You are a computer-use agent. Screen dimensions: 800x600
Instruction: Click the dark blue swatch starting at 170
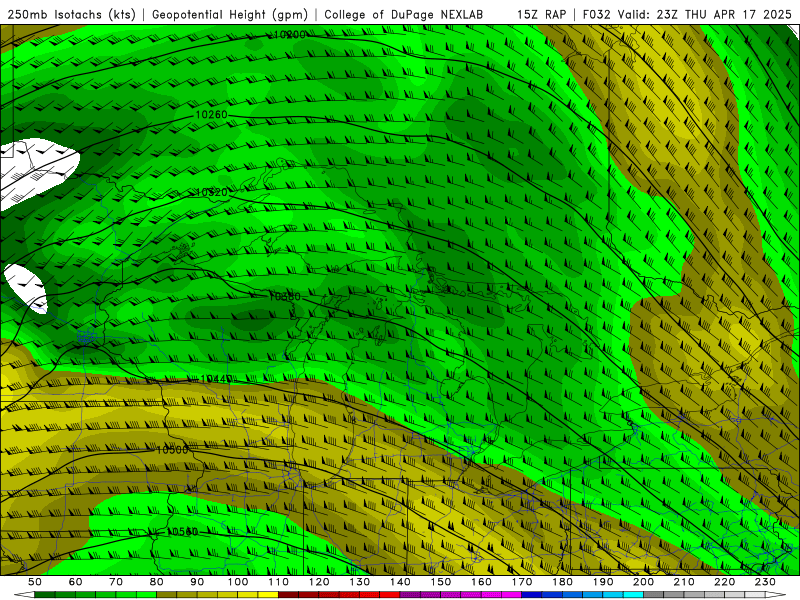tap(532, 595)
